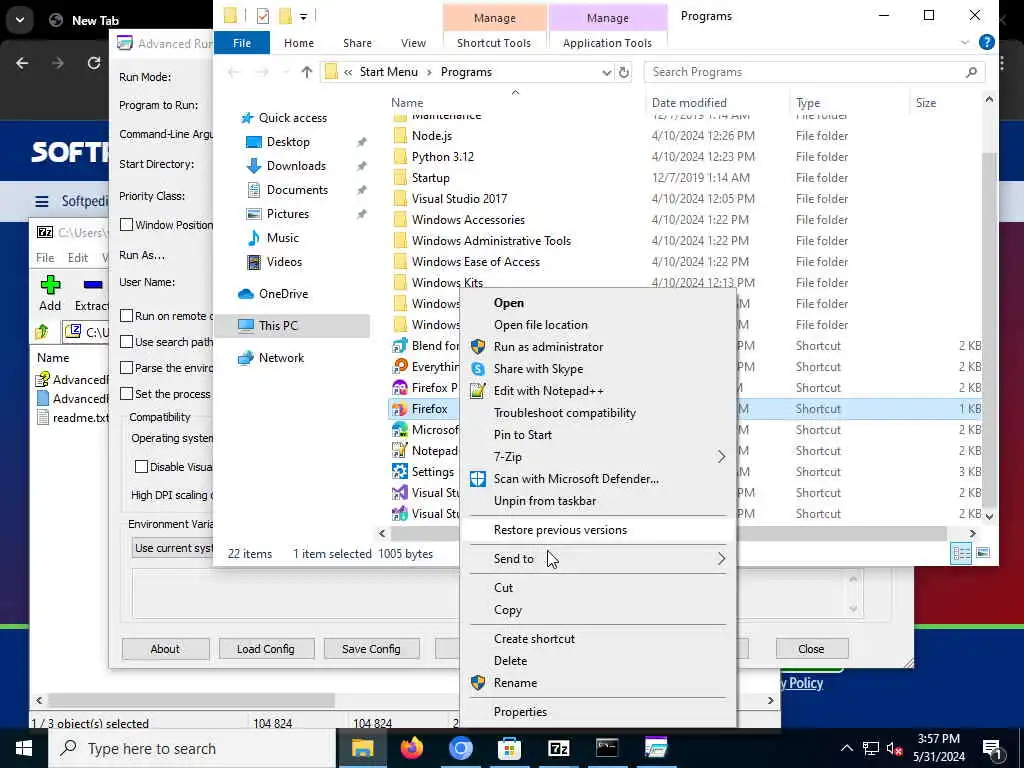Click the Explorer help question mark icon

pyautogui.click(x=987, y=42)
